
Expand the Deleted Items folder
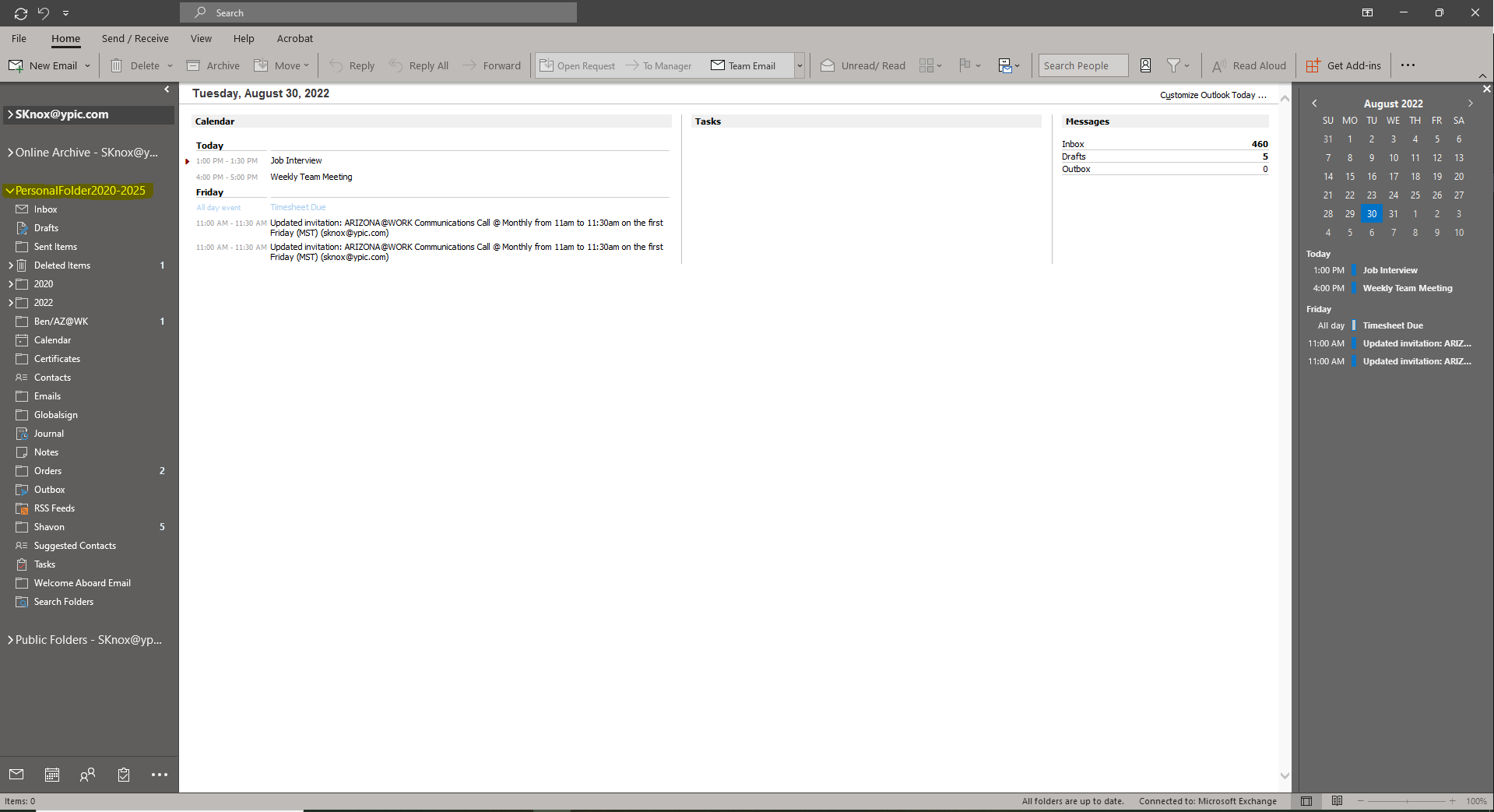[x=11, y=265]
